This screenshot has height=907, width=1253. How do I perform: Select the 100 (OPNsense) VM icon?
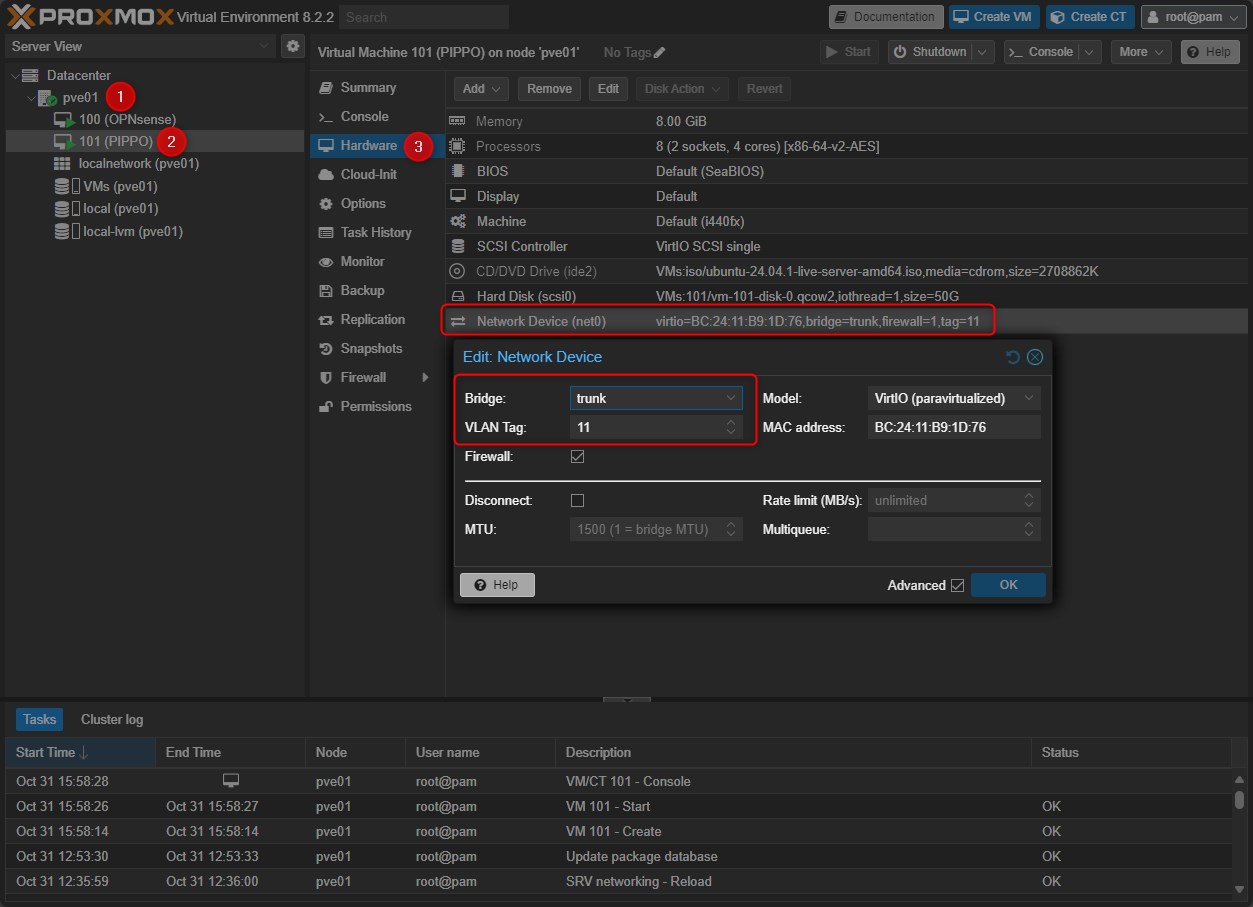coord(64,120)
